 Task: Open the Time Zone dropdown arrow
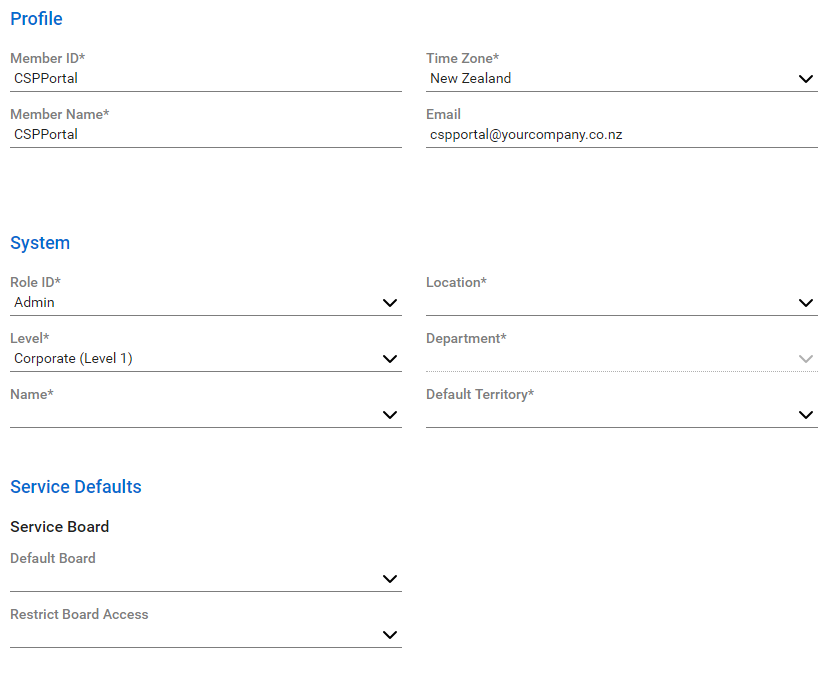(x=806, y=79)
